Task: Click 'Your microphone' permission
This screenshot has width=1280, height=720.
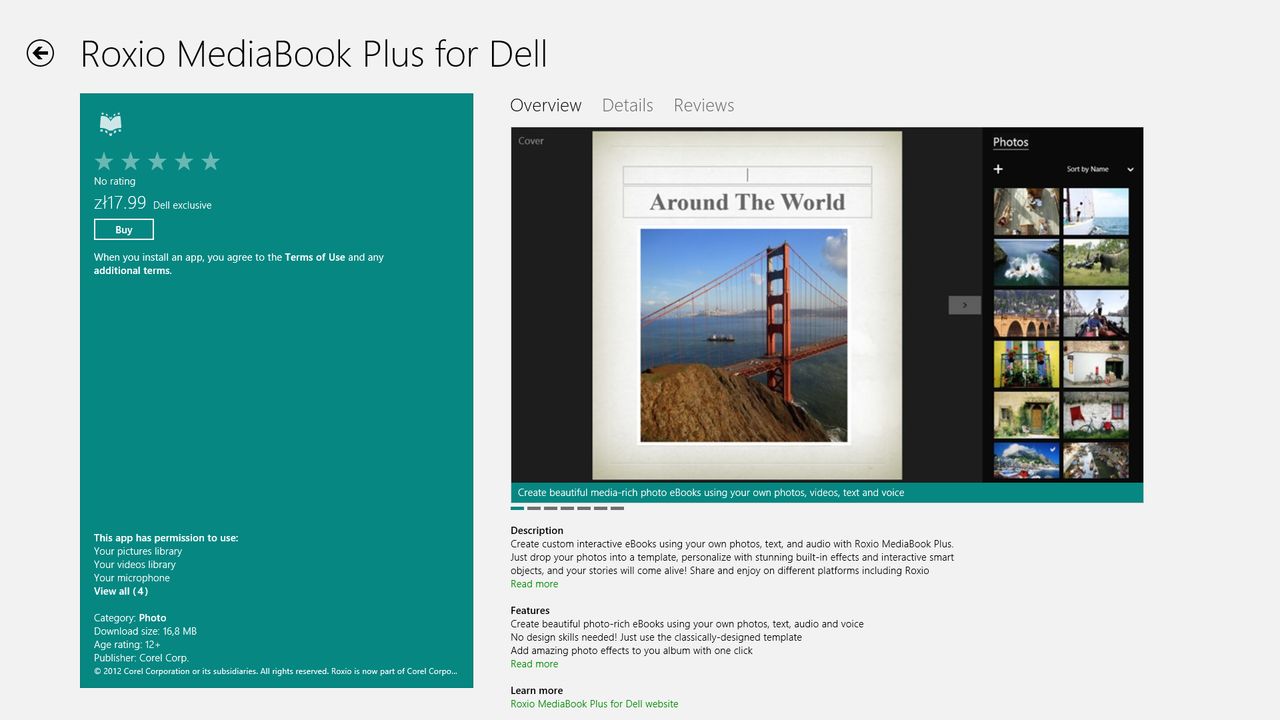Action: 132,578
